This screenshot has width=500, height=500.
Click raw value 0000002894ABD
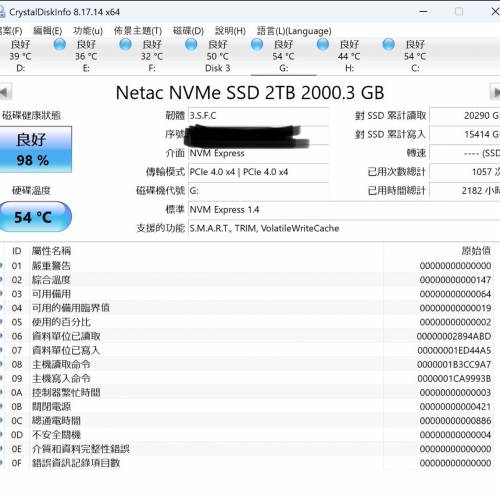(x=454, y=336)
